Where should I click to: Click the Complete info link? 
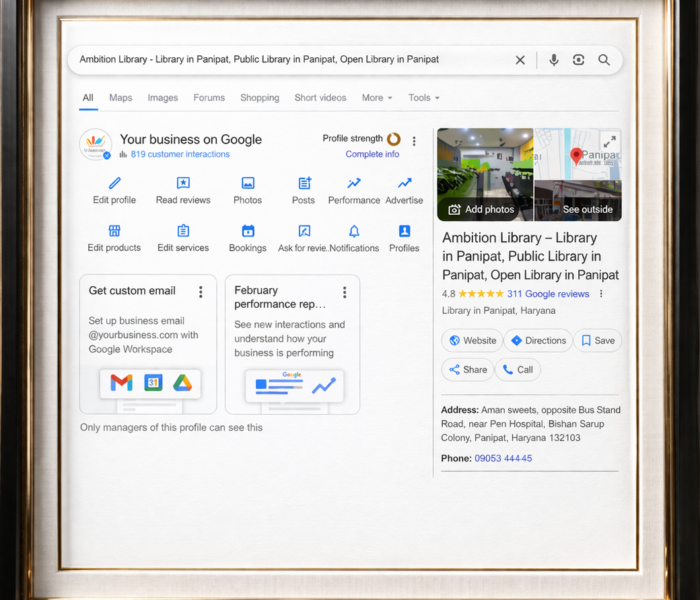(372, 154)
